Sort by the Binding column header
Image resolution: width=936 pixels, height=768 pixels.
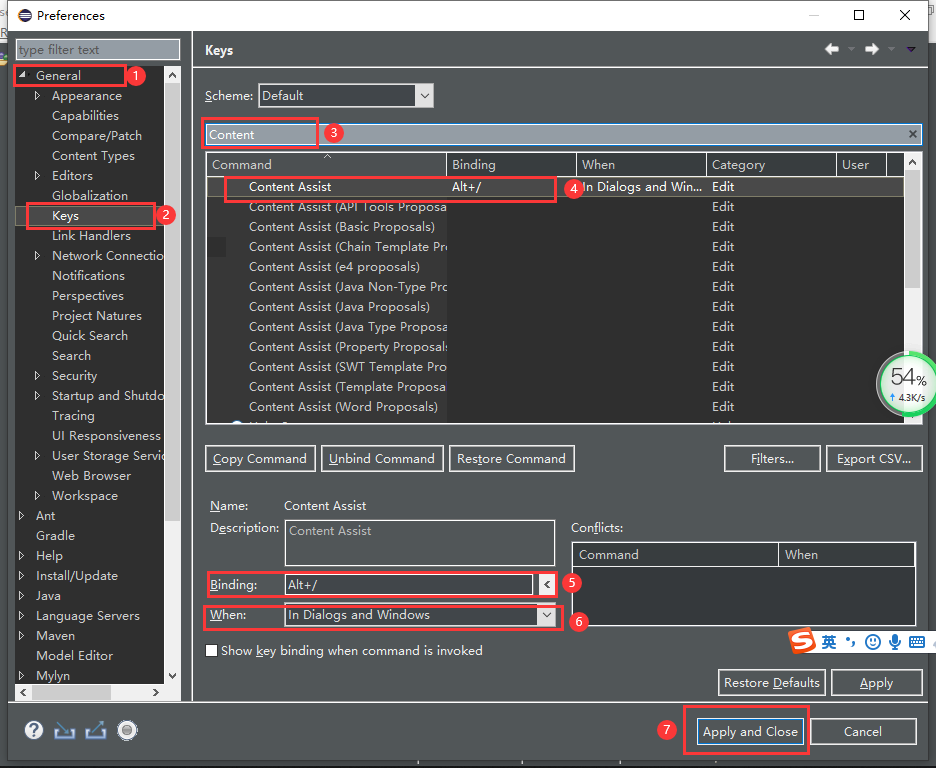pos(512,165)
